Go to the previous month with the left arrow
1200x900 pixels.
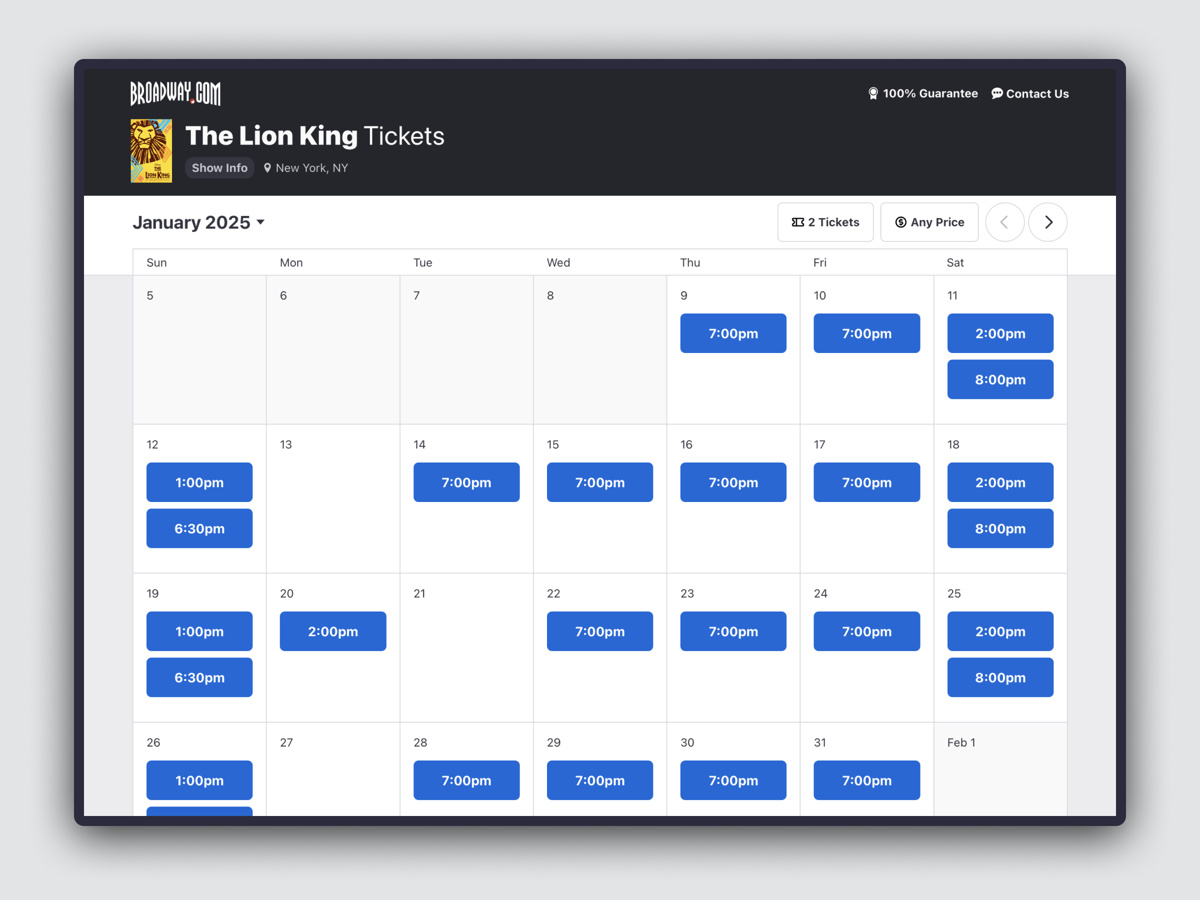[x=1004, y=222]
